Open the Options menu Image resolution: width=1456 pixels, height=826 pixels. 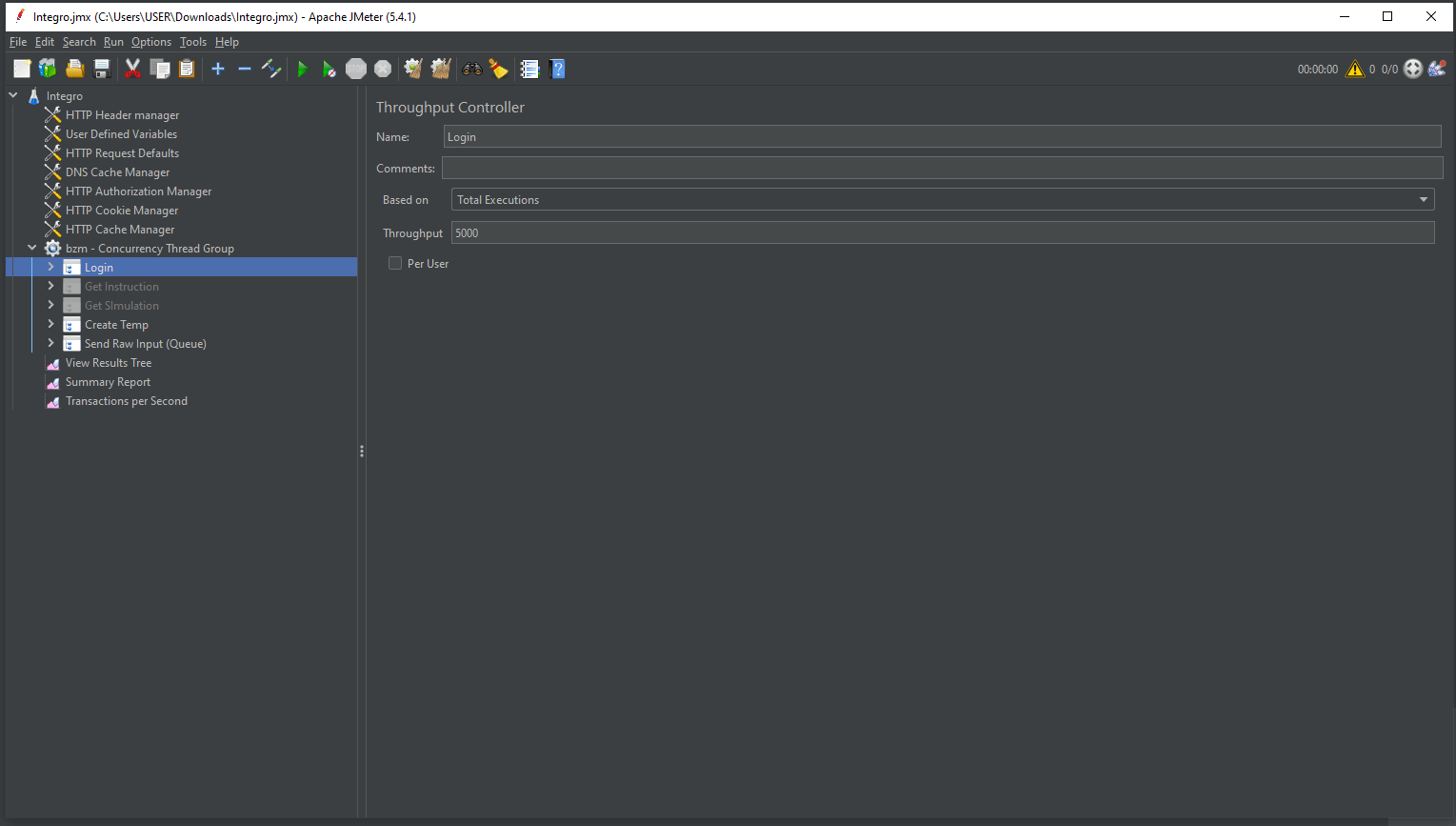(x=150, y=41)
